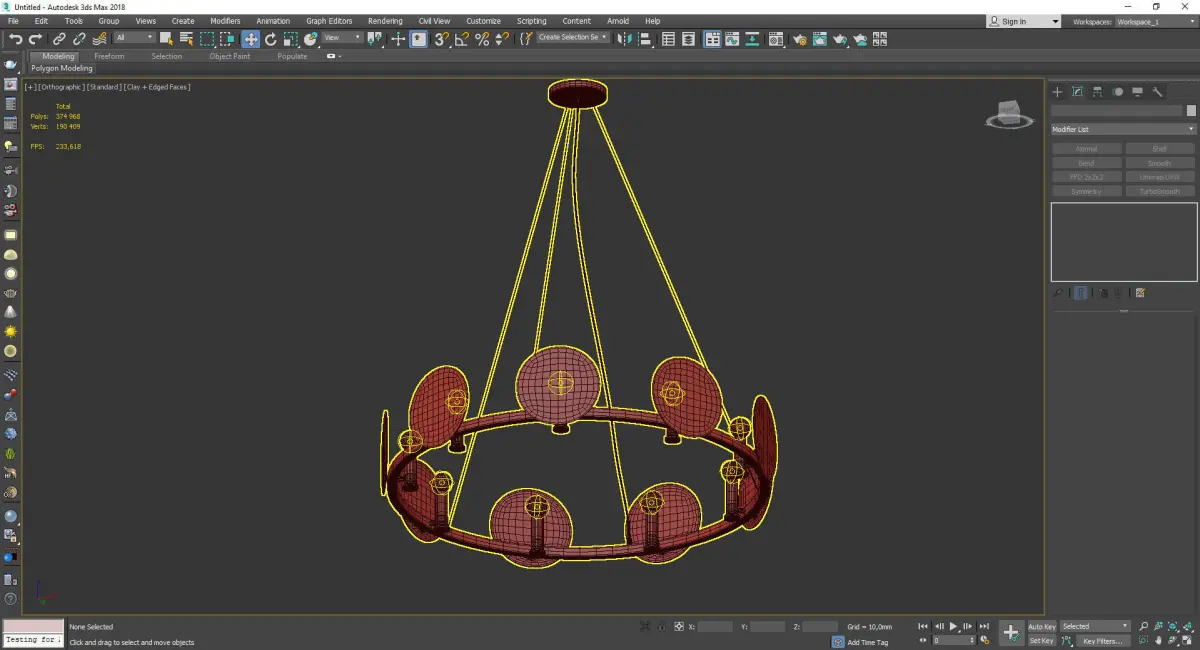The height and width of the screenshot is (650, 1200).
Task: Open the Select by Name dialog
Action: coord(186,39)
